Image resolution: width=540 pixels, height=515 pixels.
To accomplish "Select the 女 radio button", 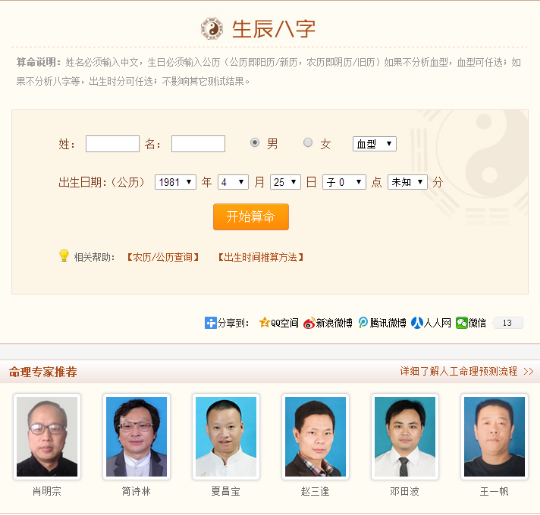I will [308, 142].
